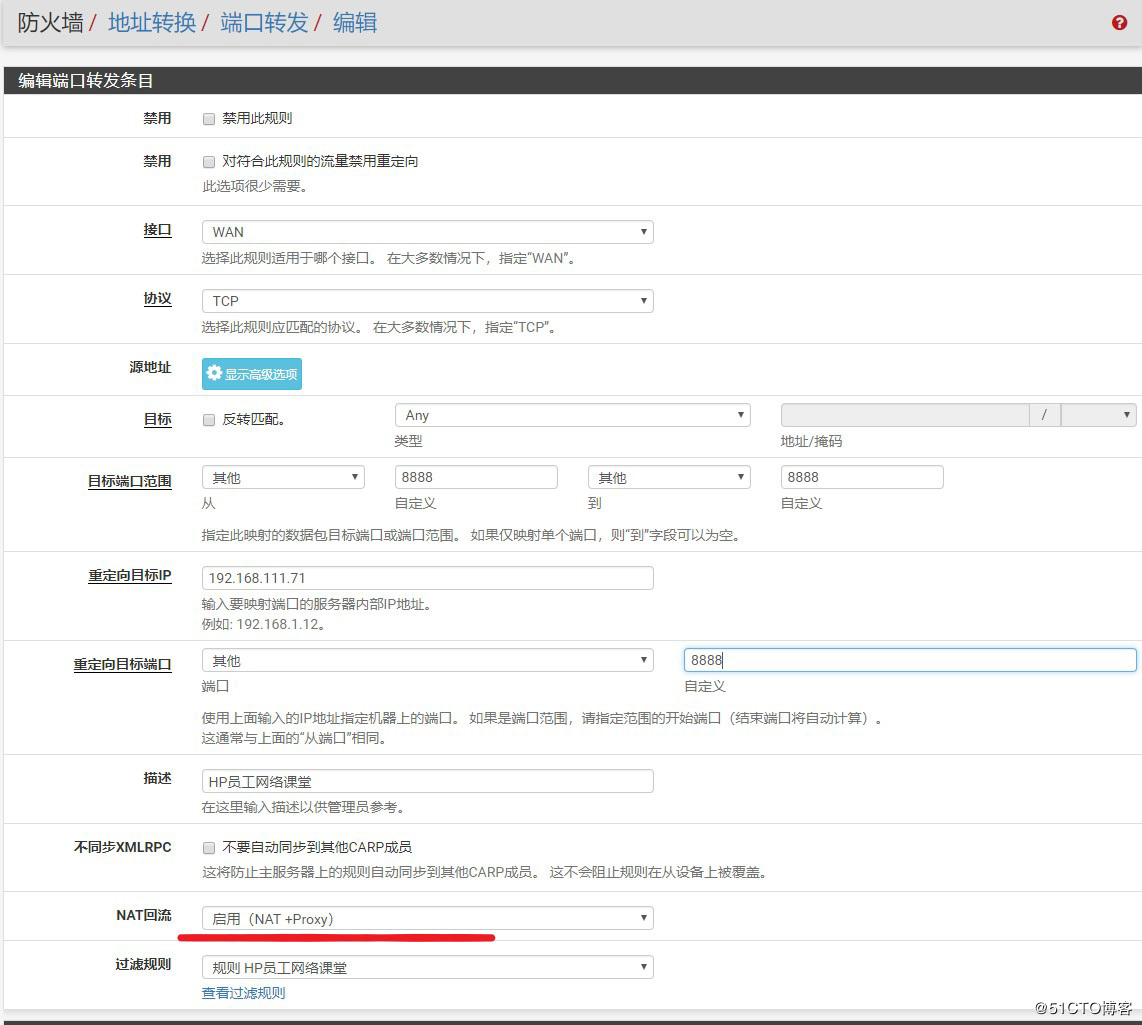This screenshot has width=1142, height=1025.
Task: Open the 过滤规则 dropdown
Action: click(427, 967)
